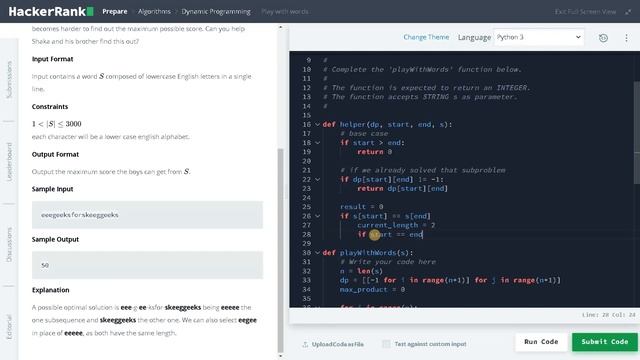Enable Test against custom input checkbox

[x=386, y=344]
